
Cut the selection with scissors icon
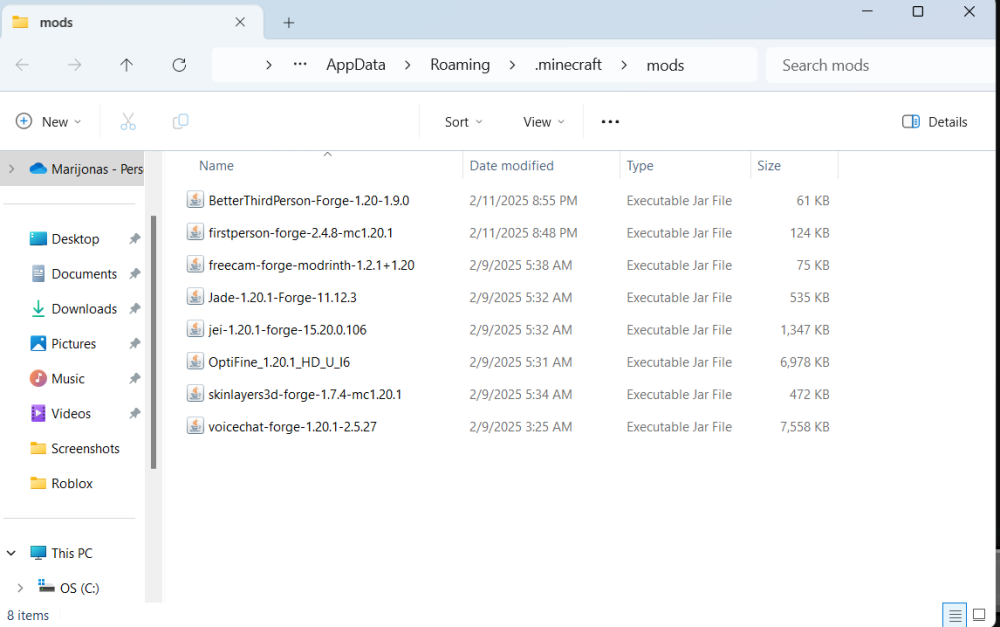pyautogui.click(x=128, y=121)
